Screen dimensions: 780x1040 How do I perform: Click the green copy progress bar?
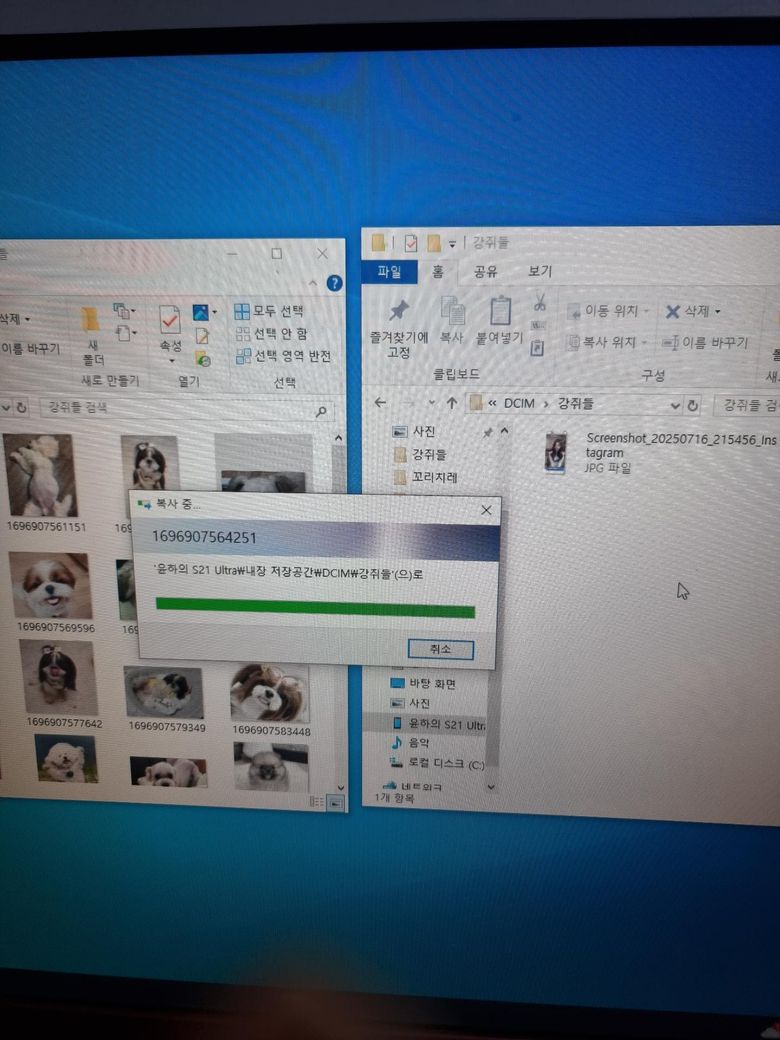pos(315,610)
